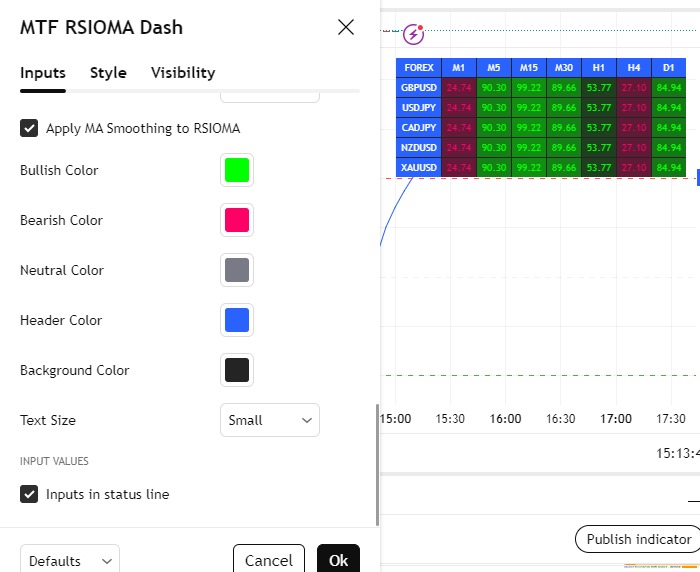Open the Header Color blue swatch
The image size is (700, 572).
237,320
